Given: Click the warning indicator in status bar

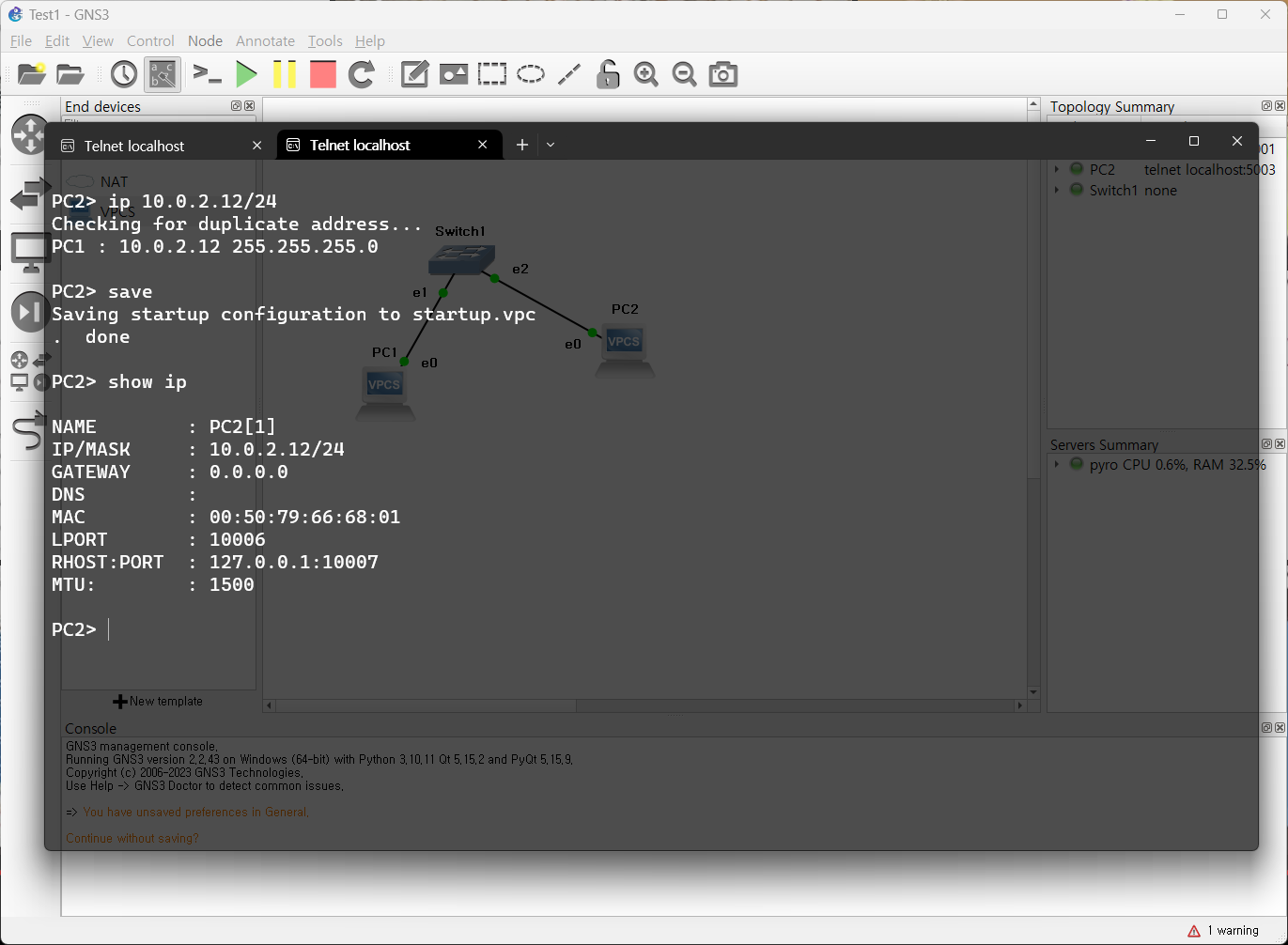Looking at the screenshot, I should click(1223, 931).
